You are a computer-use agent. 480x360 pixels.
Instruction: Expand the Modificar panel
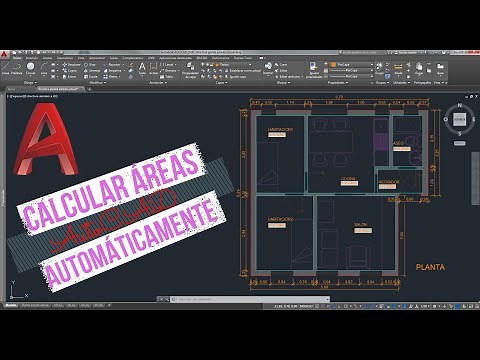pos(98,82)
